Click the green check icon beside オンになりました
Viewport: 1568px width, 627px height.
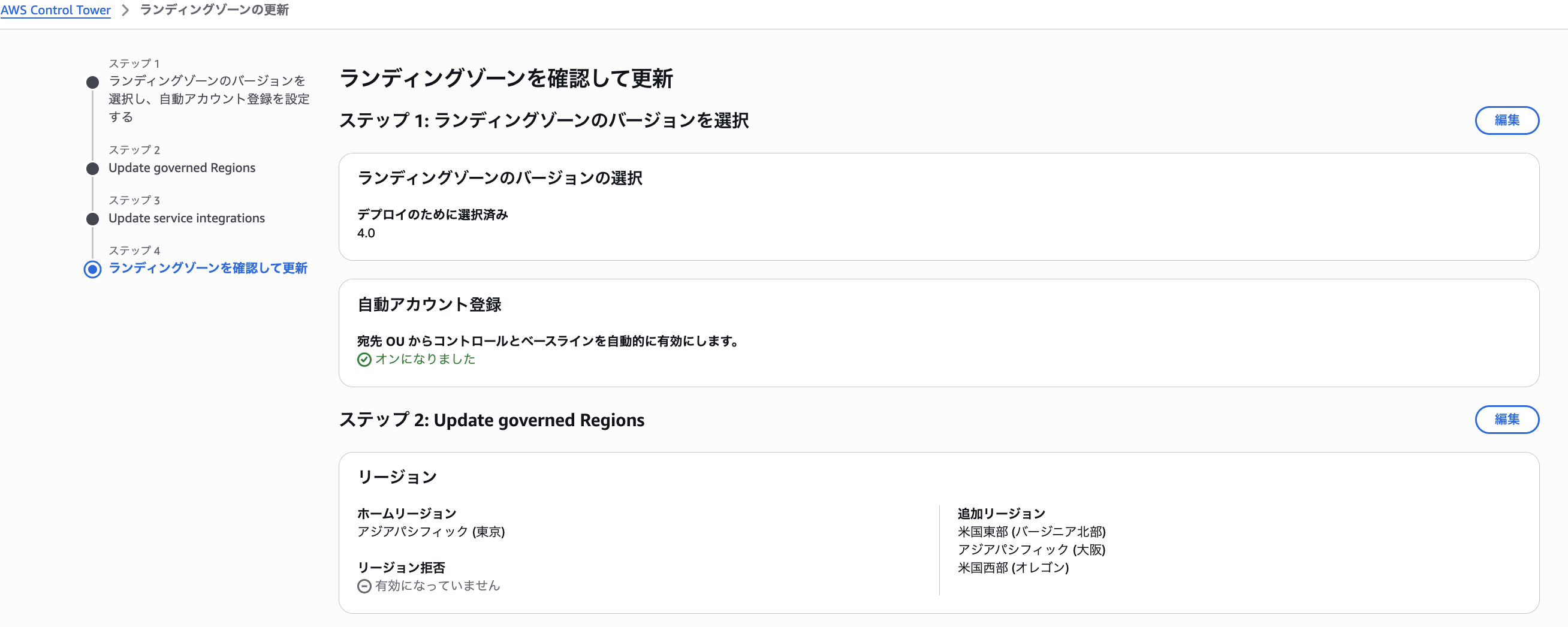point(364,360)
